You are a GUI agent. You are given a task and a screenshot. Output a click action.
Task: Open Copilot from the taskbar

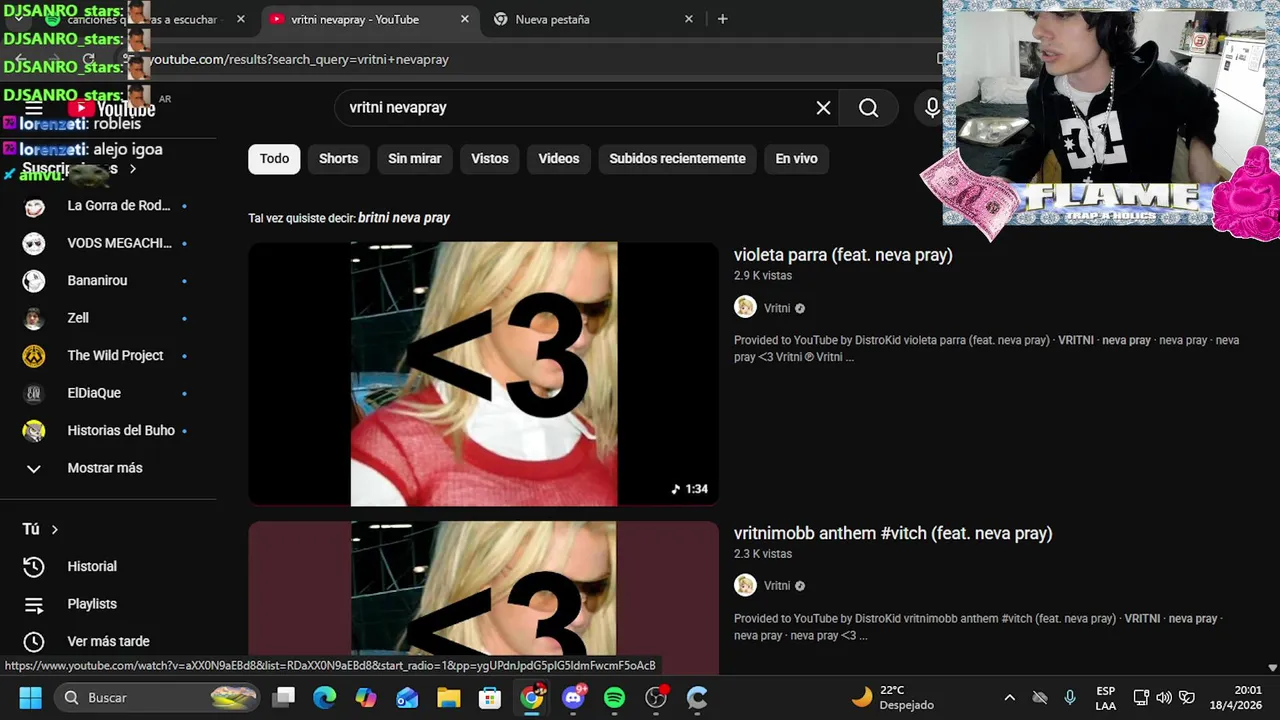pyautogui.click(x=366, y=697)
